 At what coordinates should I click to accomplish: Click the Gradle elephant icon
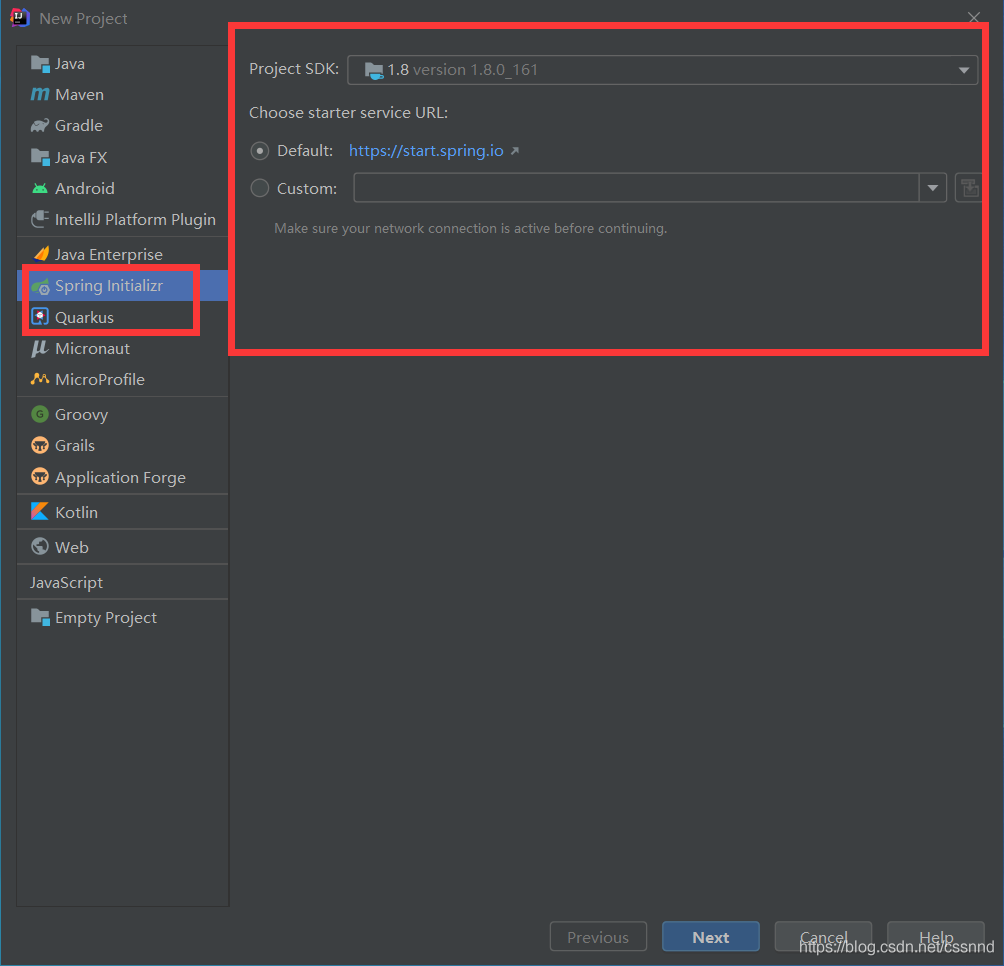(x=40, y=125)
